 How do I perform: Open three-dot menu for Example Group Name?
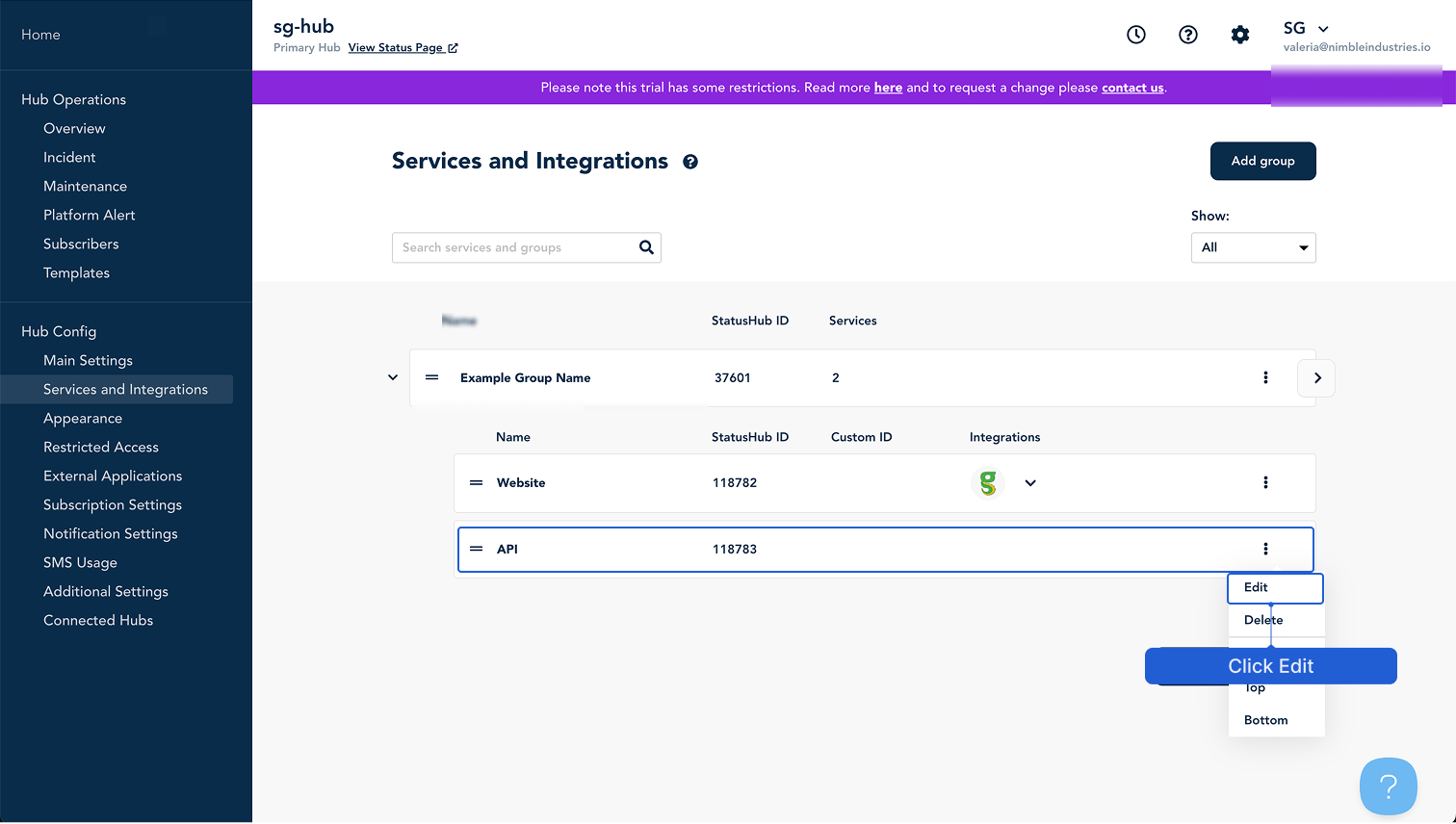coord(1265,377)
